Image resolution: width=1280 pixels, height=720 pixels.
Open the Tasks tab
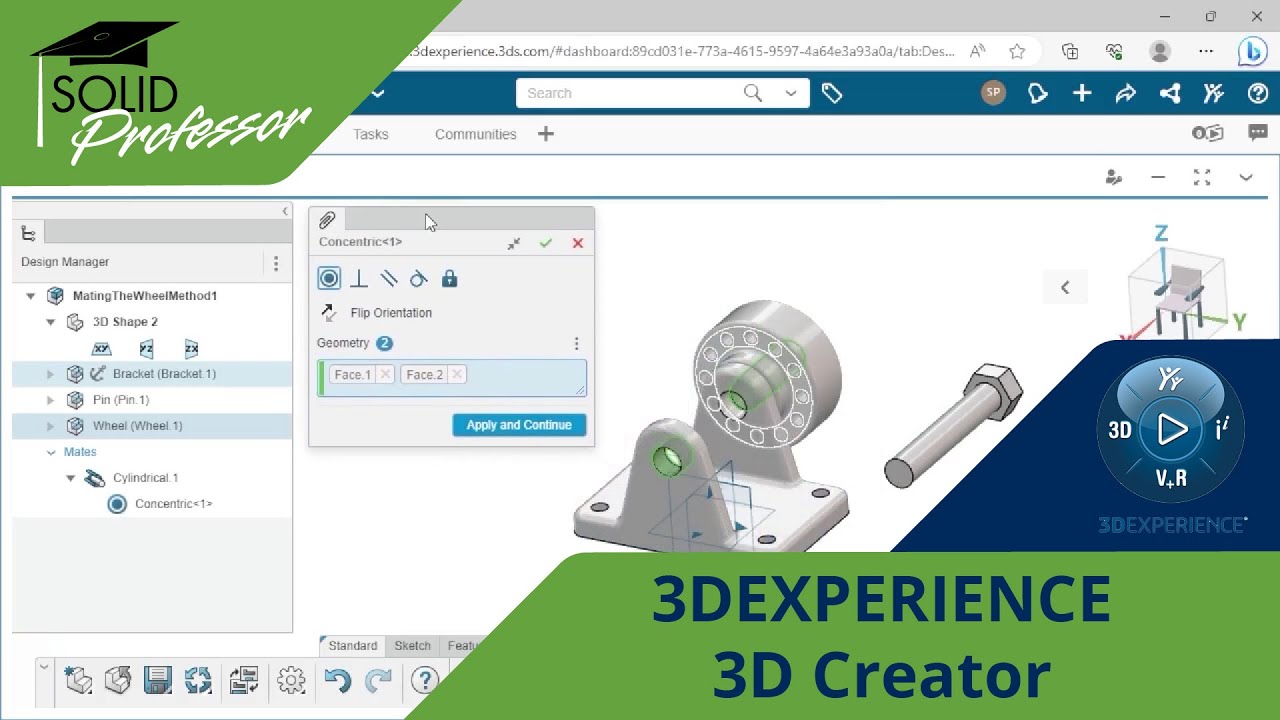pos(371,134)
